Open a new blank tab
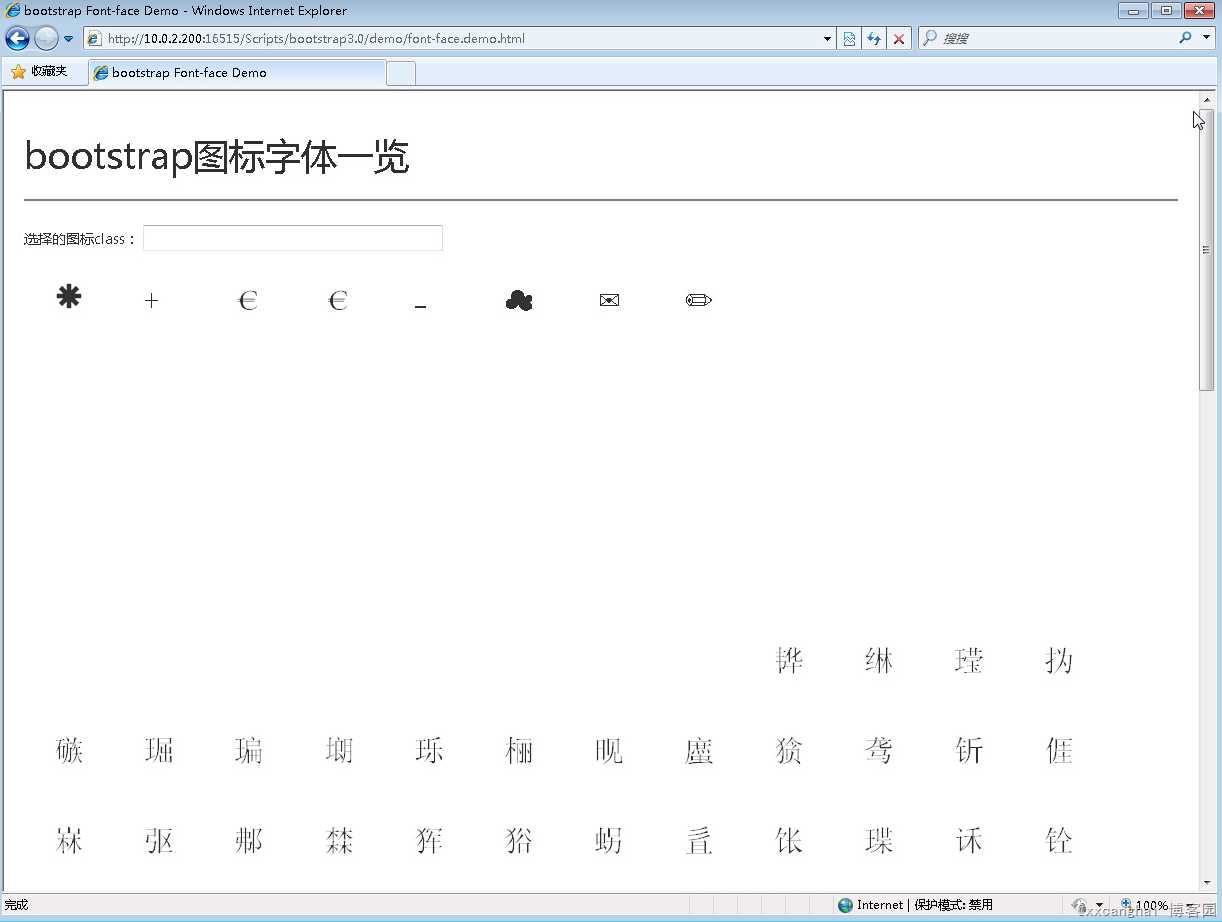This screenshot has width=1222, height=922. coord(401,73)
